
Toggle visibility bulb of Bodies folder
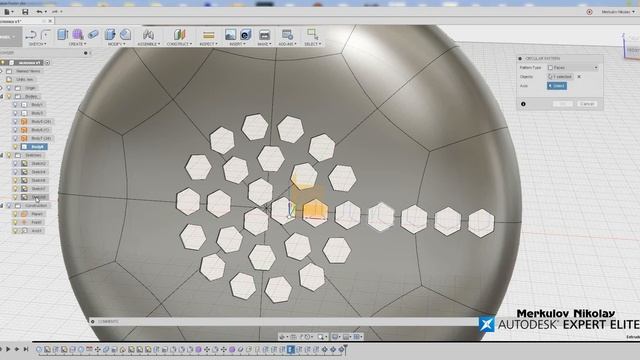9,96
